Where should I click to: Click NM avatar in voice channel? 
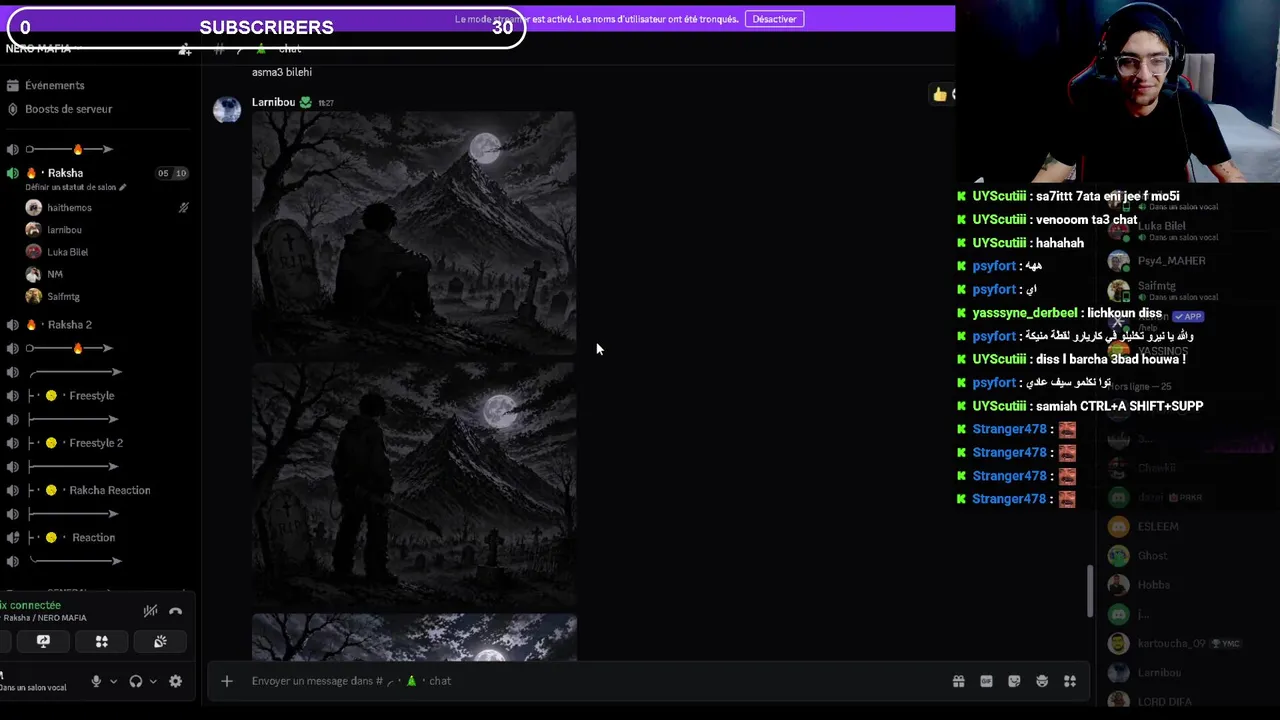tap(34, 274)
